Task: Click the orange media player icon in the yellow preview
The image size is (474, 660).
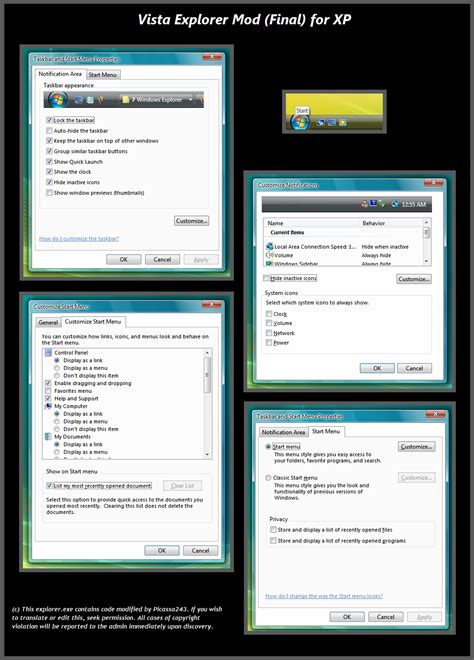Action: pos(343,122)
